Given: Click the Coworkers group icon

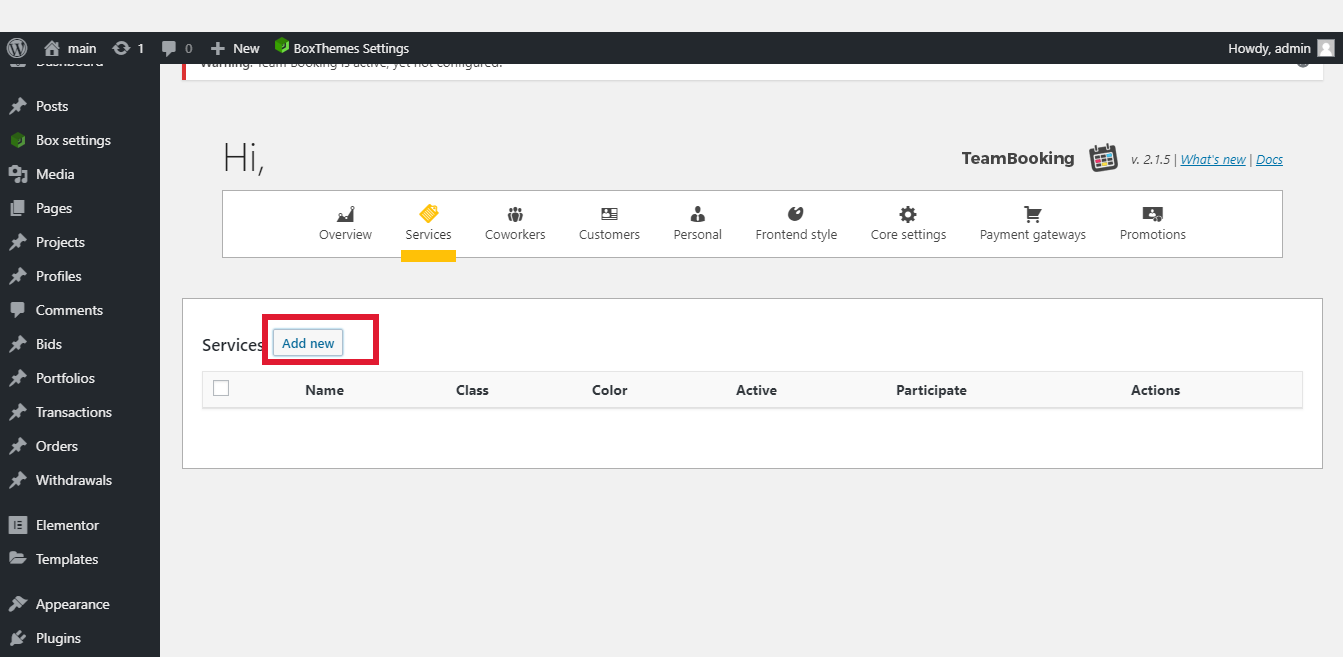Looking at the screenshot, I should coord(515,214).
